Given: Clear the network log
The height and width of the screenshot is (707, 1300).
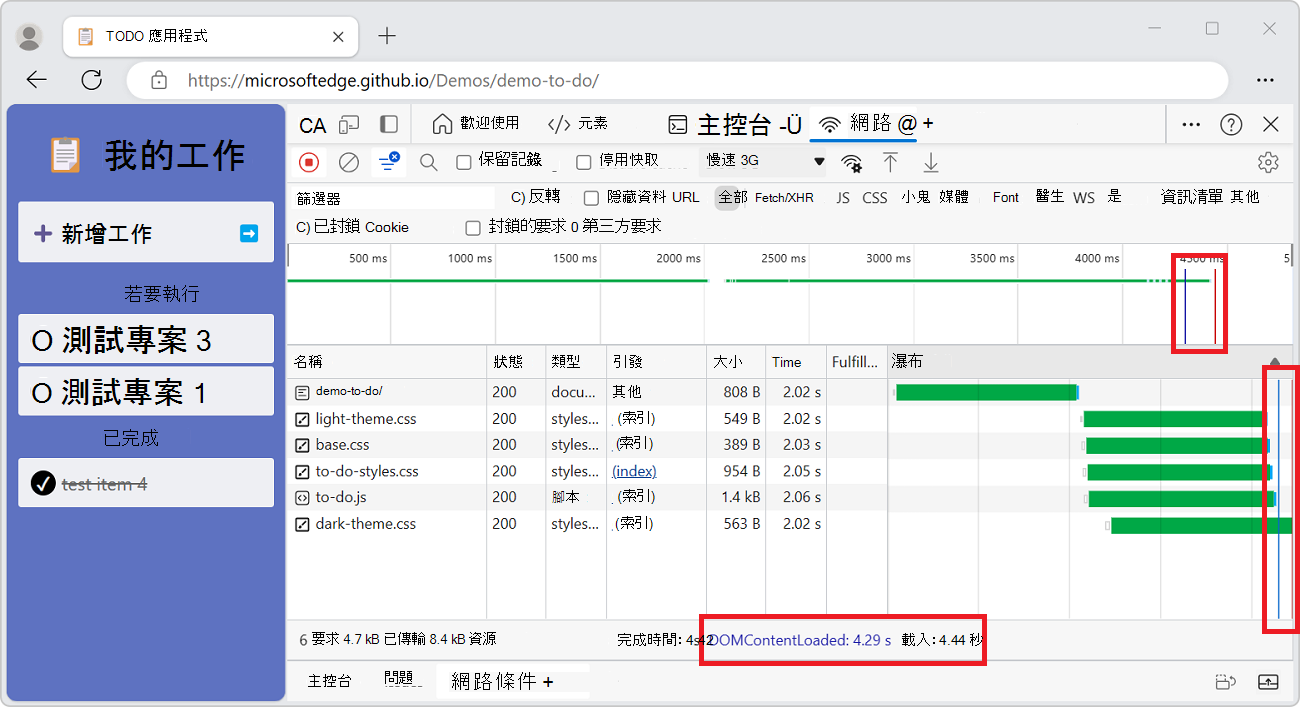Looking at the screenshot, I should click(x=350, y=161).
